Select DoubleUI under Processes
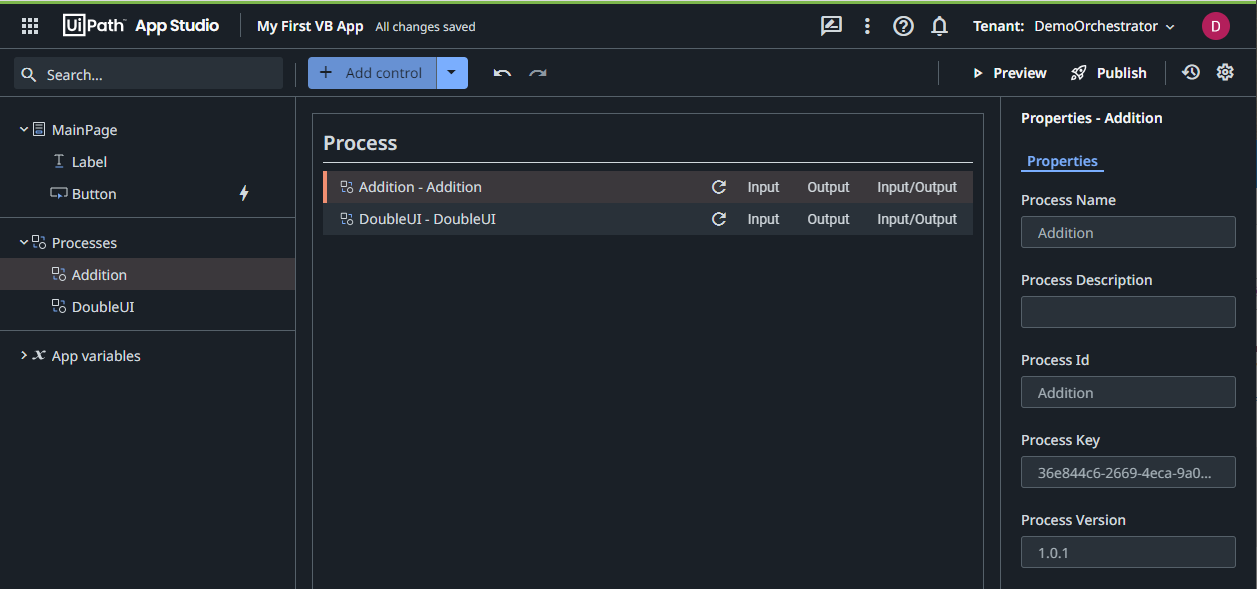 101,306
